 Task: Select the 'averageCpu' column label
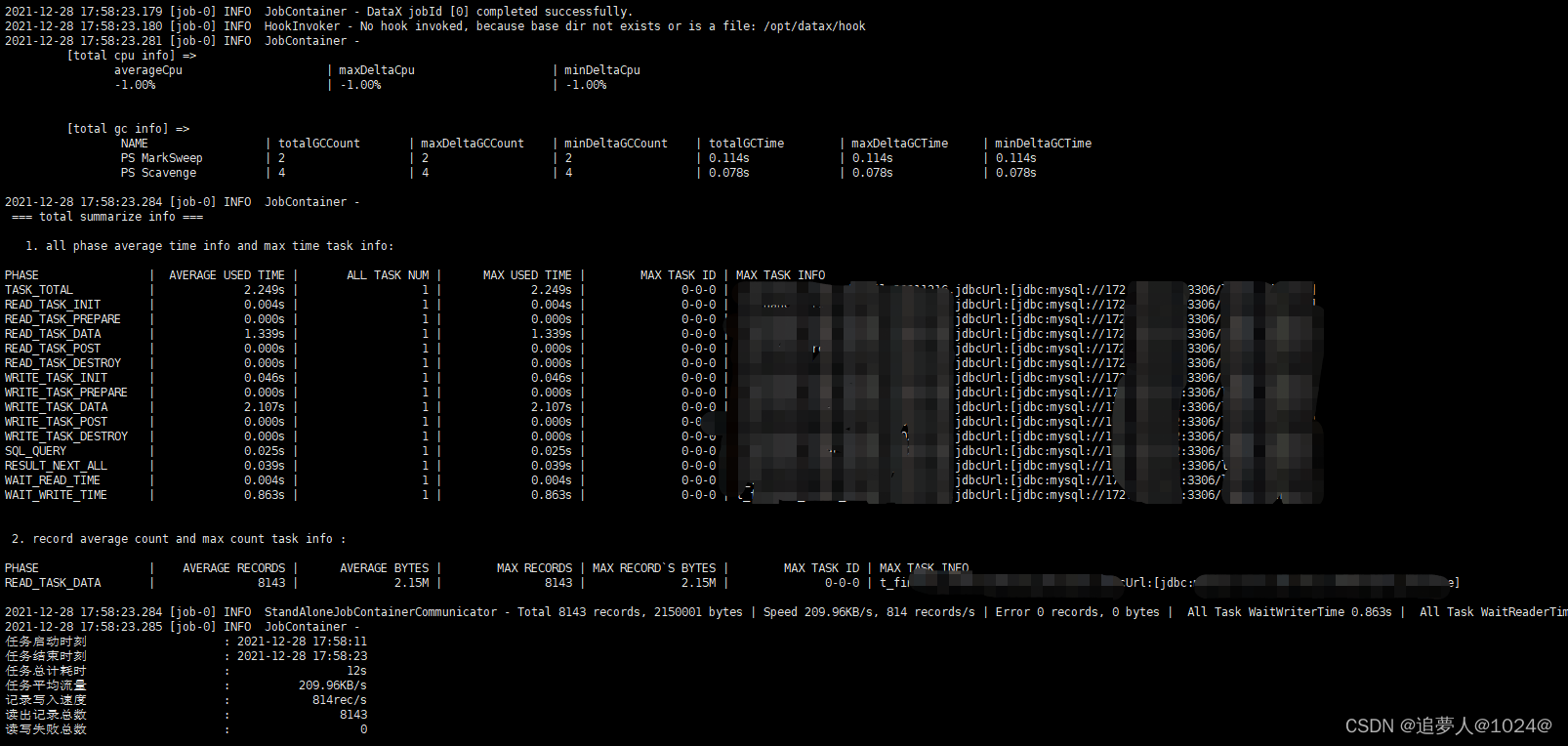coord(148,70)
